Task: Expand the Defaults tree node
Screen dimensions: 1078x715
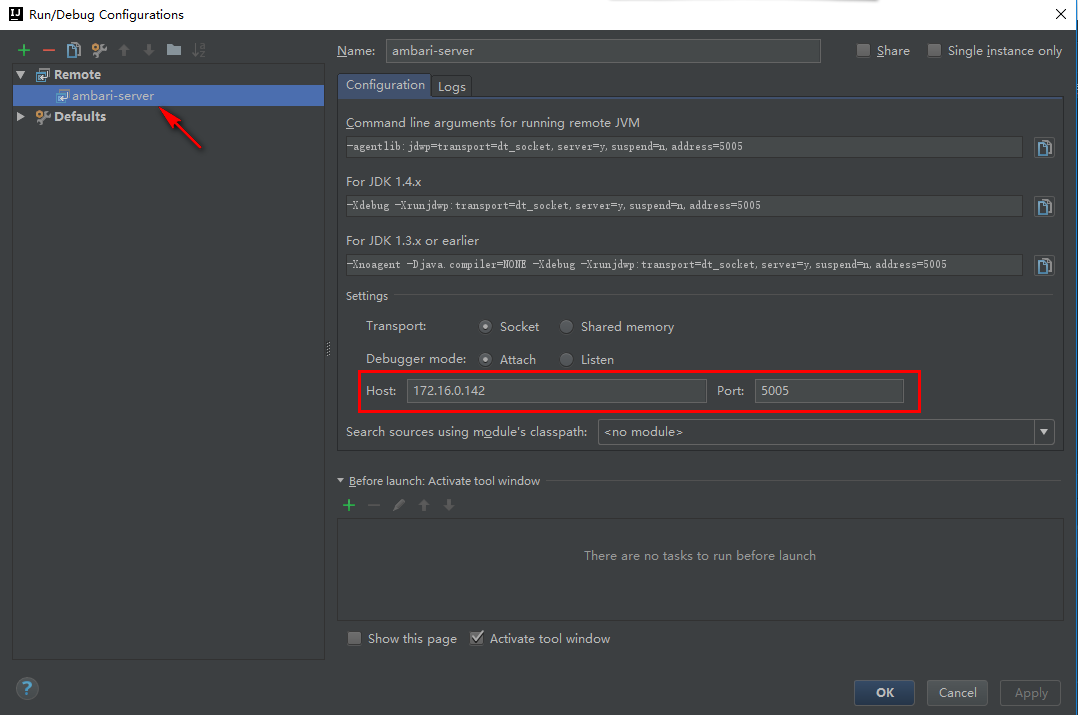Action: (x=21, y=116)
